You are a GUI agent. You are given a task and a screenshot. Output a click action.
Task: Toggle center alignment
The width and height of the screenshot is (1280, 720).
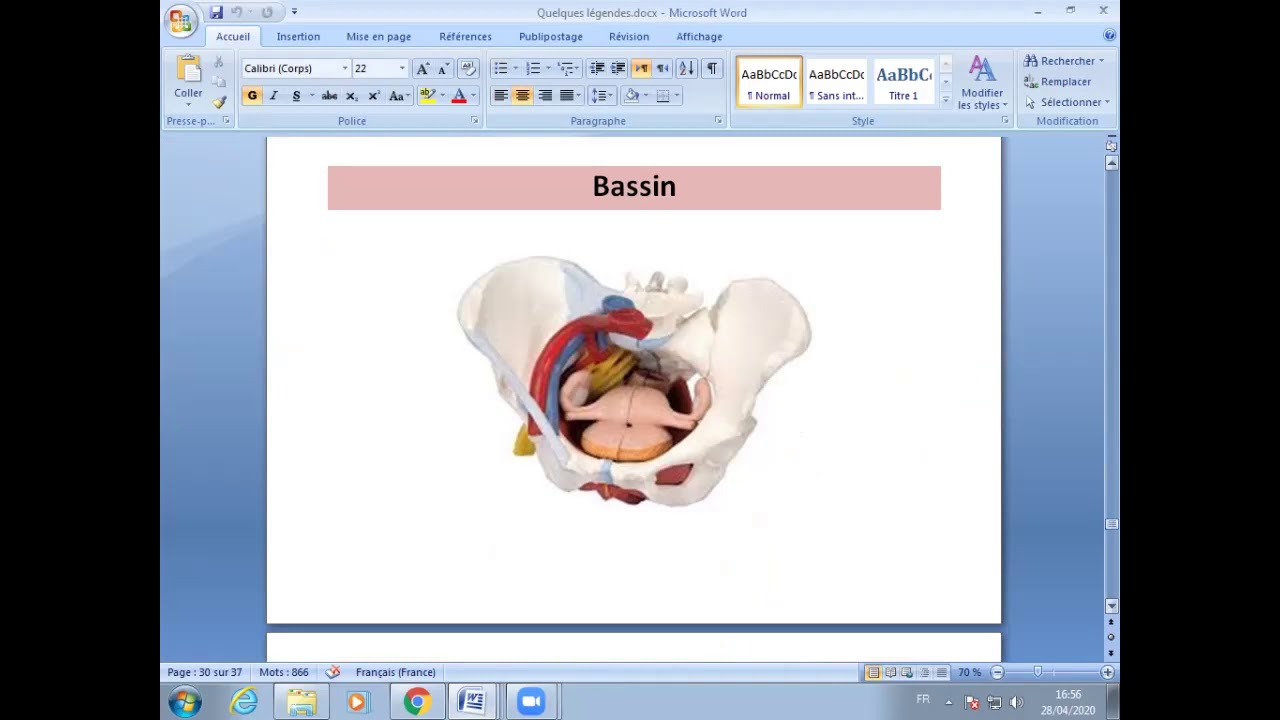click(x=522, y=96)
